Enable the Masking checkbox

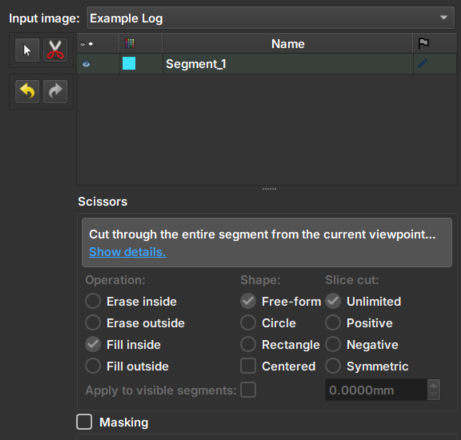[84, 422]
